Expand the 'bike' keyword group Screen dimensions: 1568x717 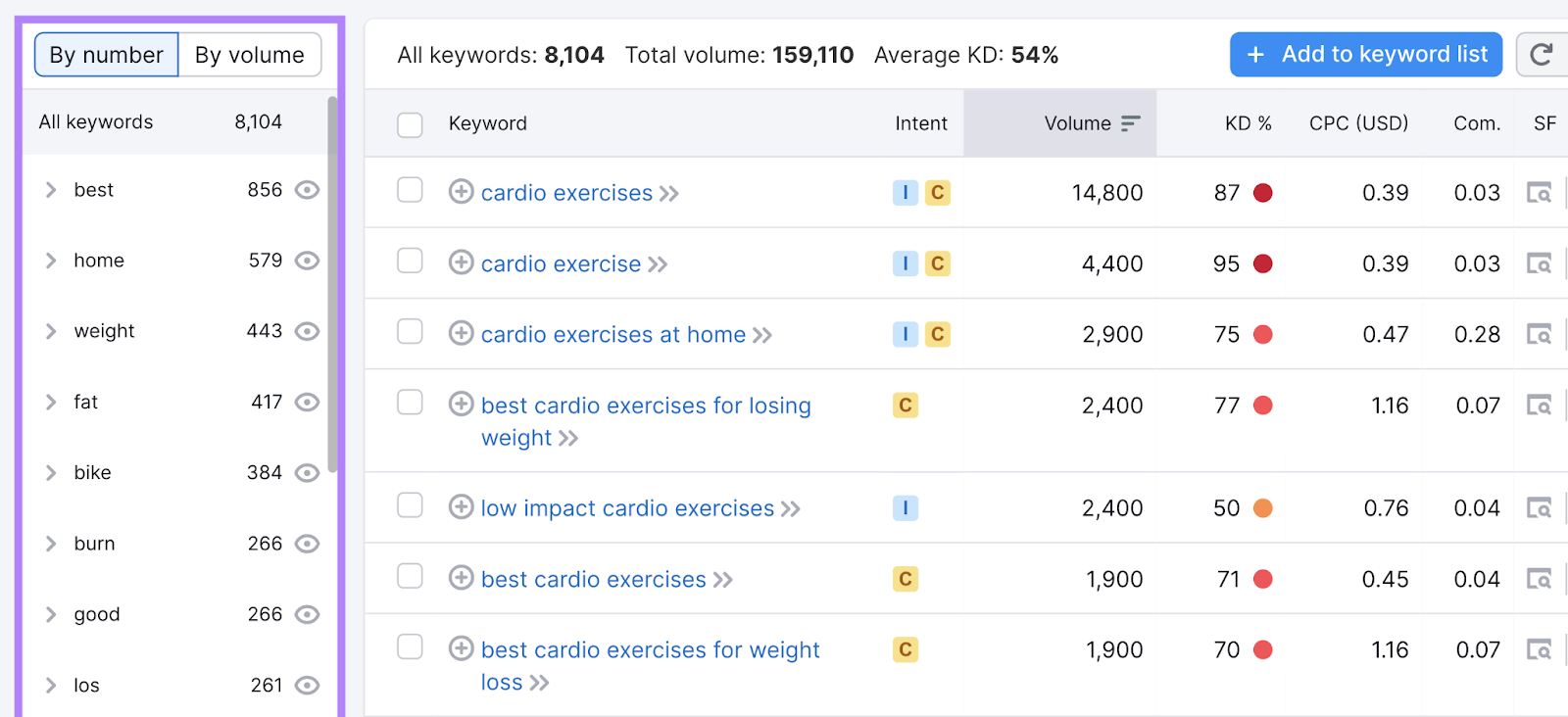click(x=51, y=473)
